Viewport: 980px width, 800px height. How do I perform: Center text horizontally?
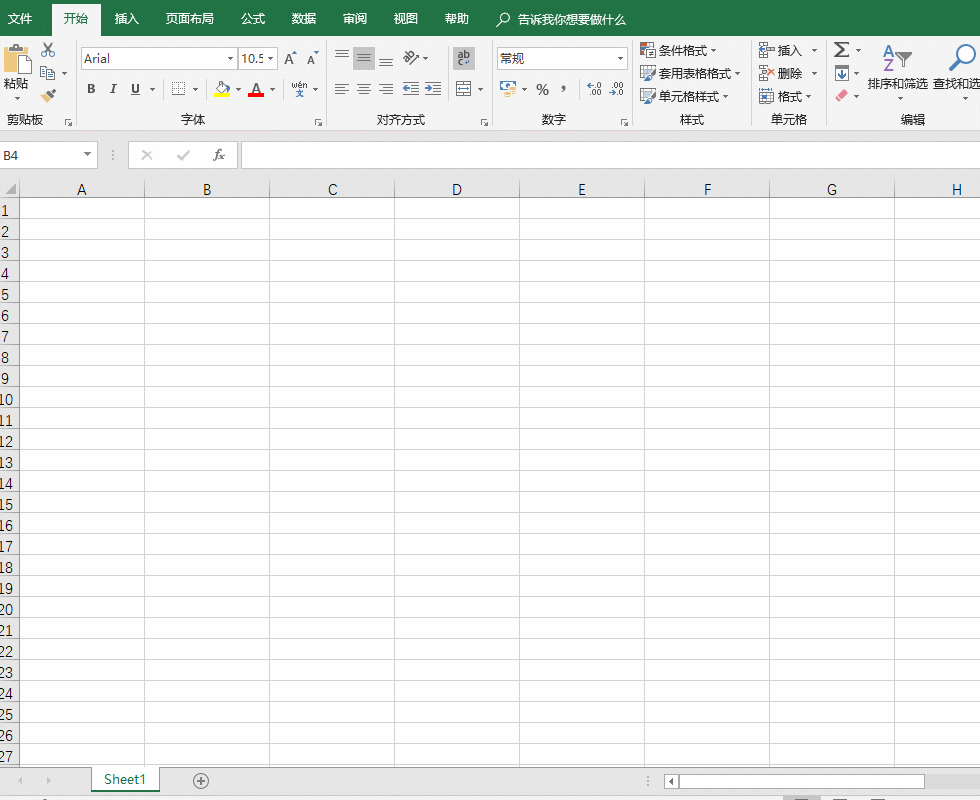[364, 89]
